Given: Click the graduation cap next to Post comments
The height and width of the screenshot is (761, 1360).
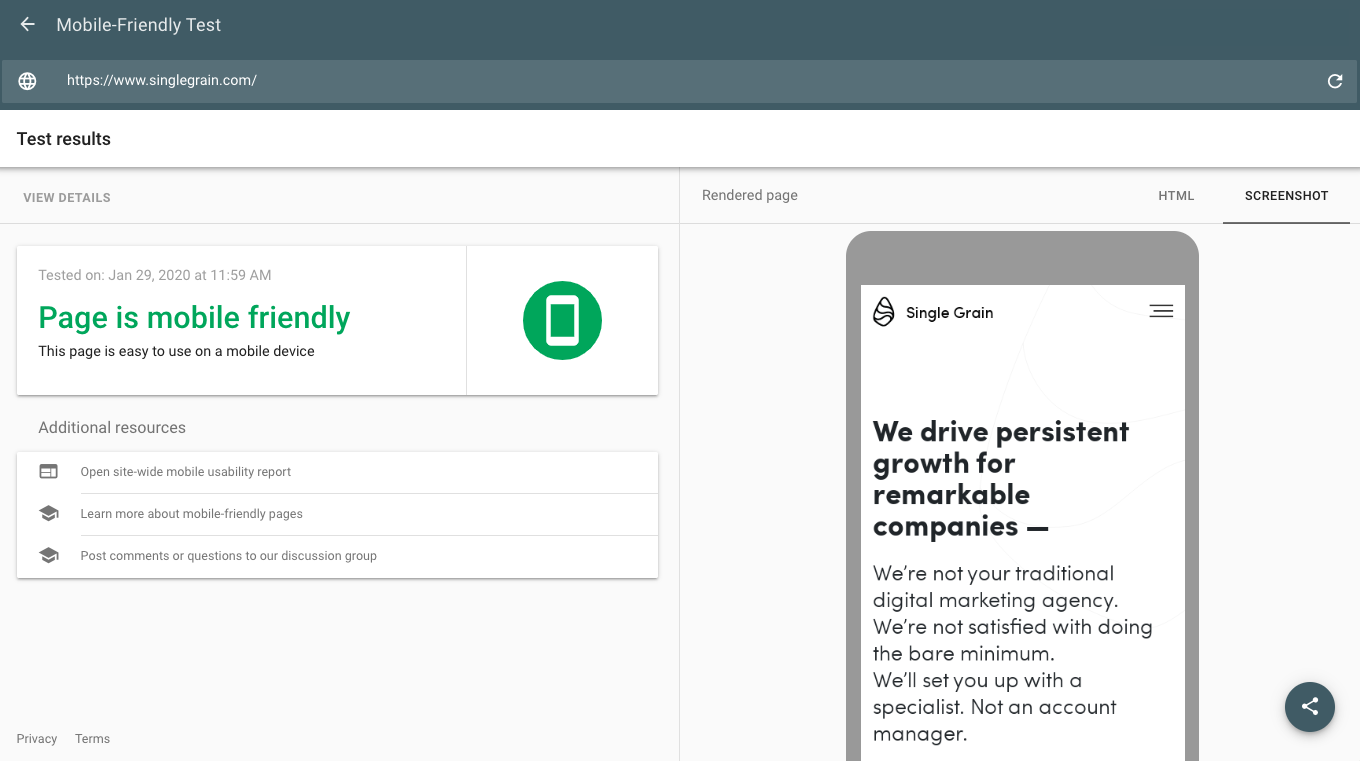Looking at the screenshot, I should tap(49, 555).
